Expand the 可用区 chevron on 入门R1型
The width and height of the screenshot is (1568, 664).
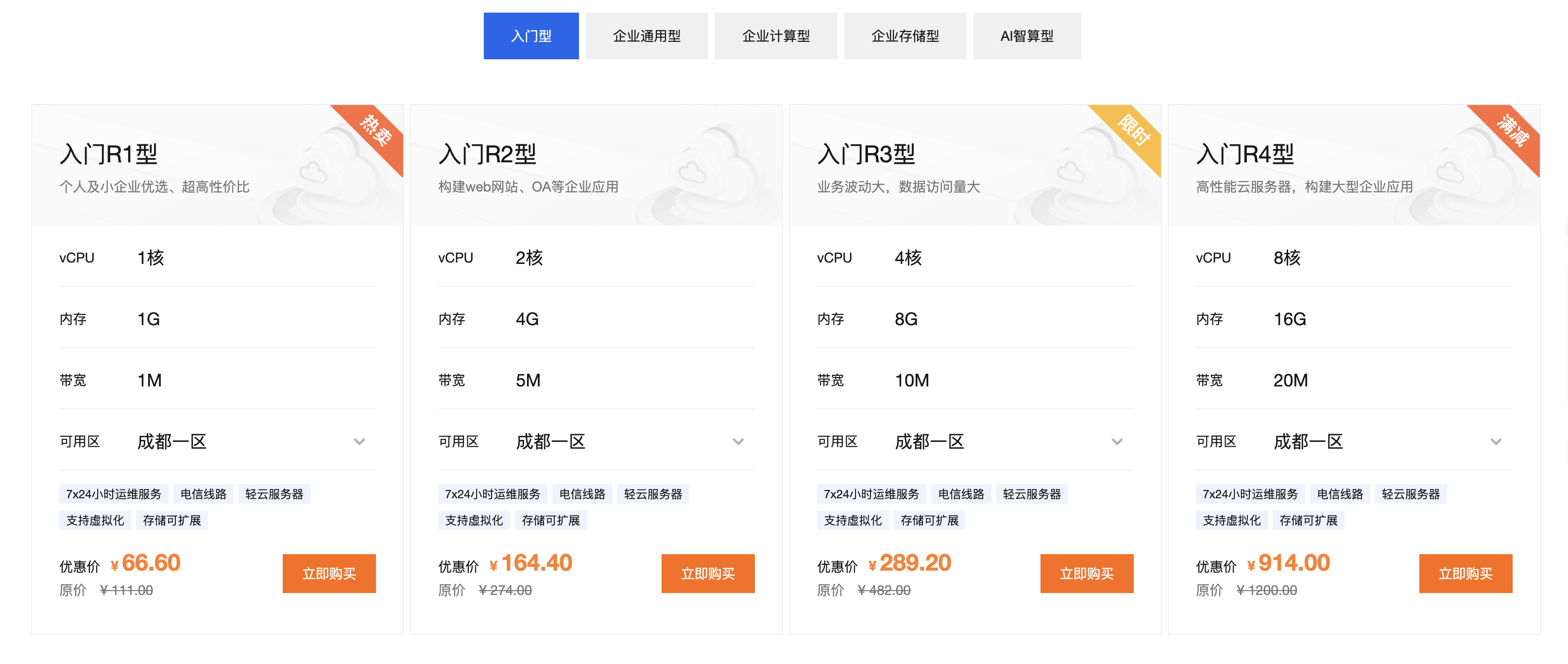[359, 442]
